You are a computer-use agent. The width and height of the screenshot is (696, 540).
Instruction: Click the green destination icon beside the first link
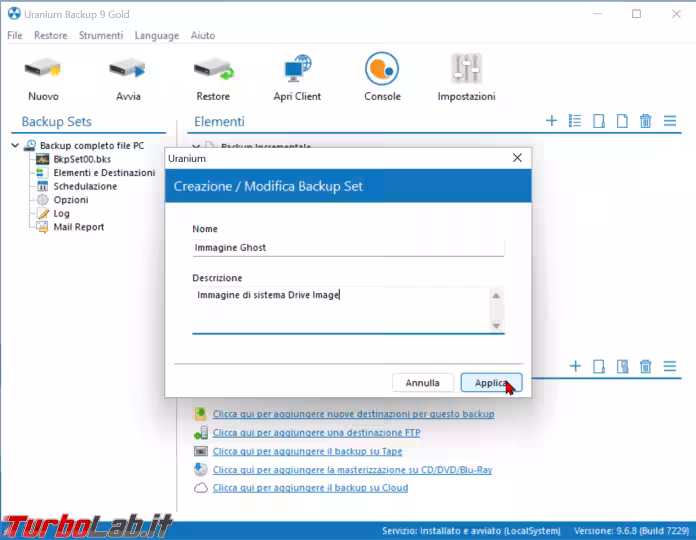pyautogui.click(x=201, y=414)
